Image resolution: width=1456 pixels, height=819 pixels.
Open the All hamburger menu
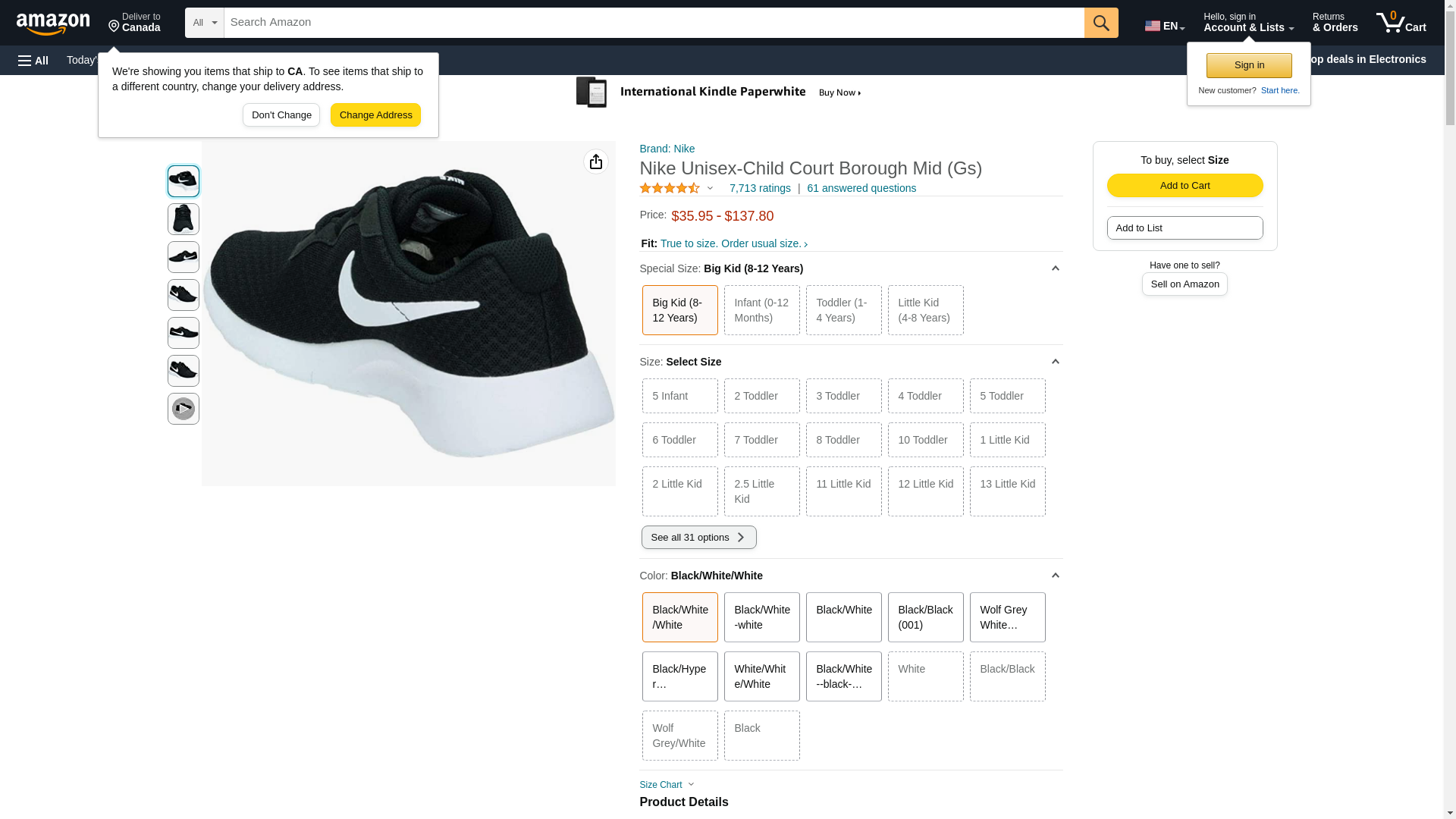pyautogui.click(x=33, y=60)
